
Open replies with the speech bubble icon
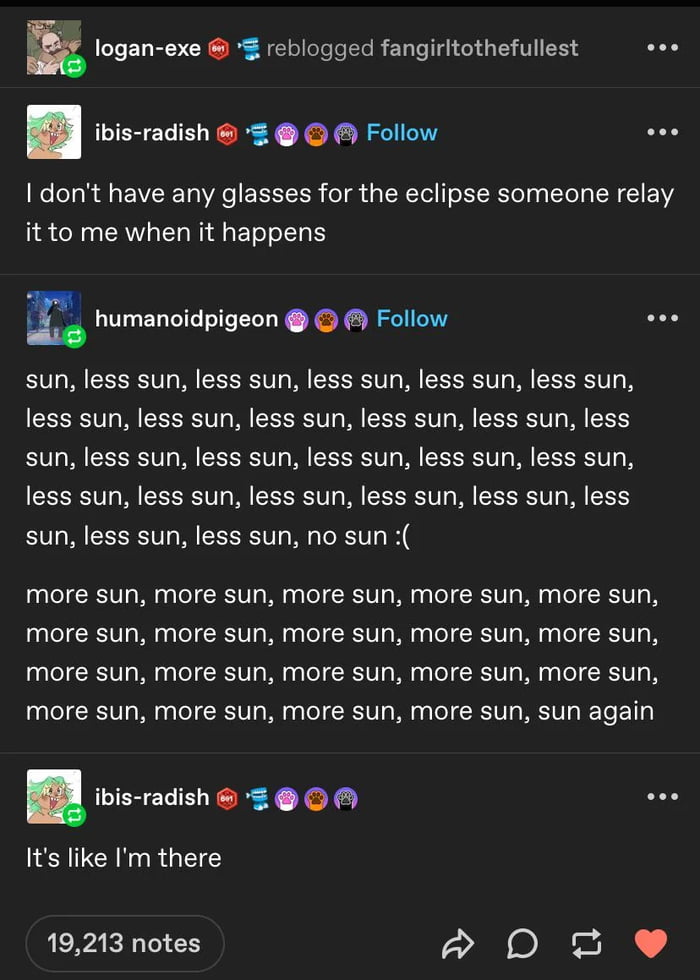pos(522,943)
